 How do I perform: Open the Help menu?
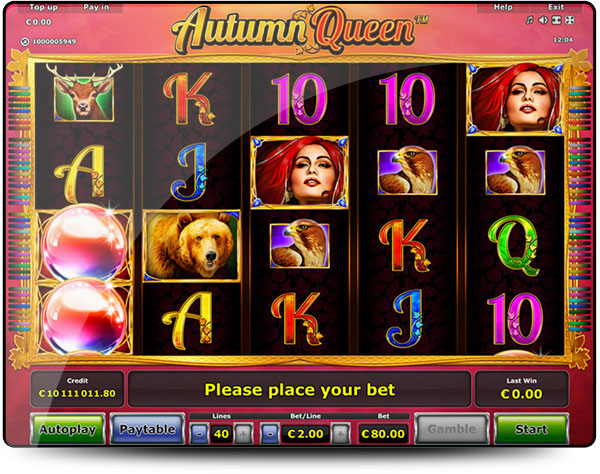pyautogui.click(x=503, y=7)
